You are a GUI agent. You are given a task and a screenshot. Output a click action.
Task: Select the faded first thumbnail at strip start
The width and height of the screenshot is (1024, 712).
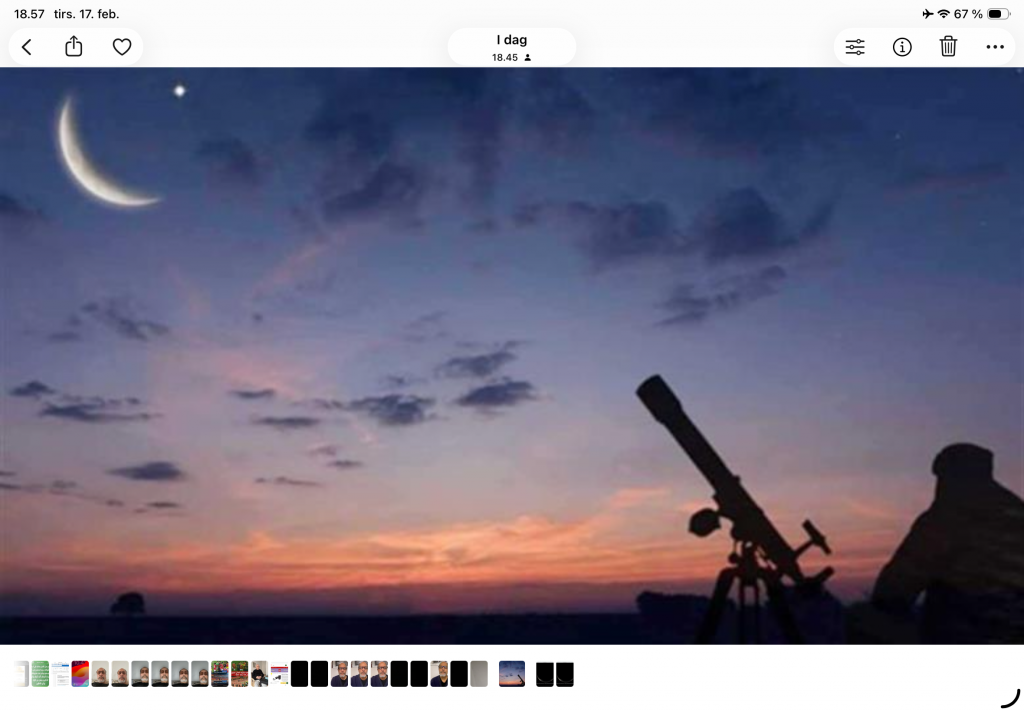coord(21,674)
